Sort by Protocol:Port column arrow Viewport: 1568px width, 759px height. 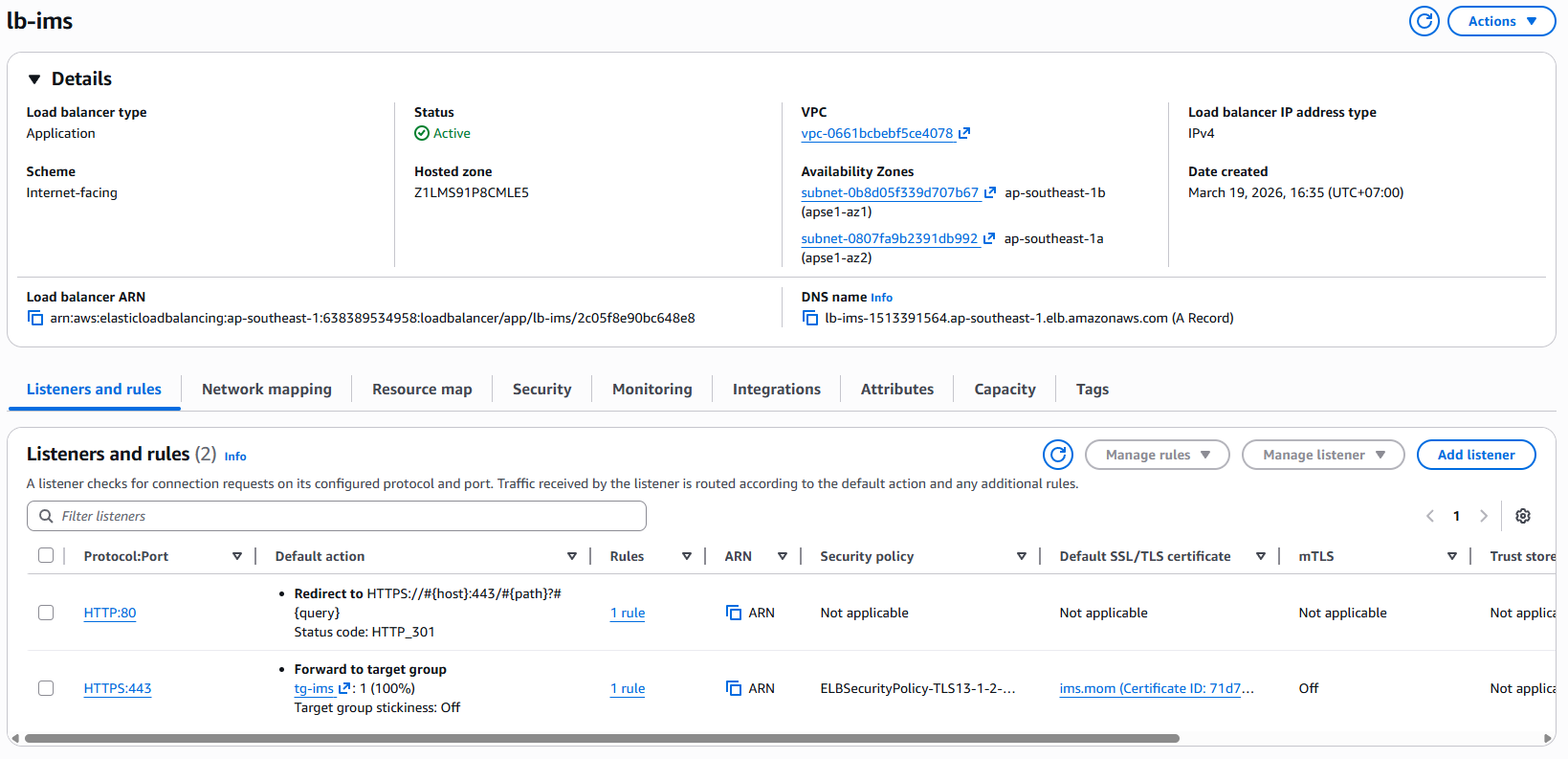tap(237, 556)
